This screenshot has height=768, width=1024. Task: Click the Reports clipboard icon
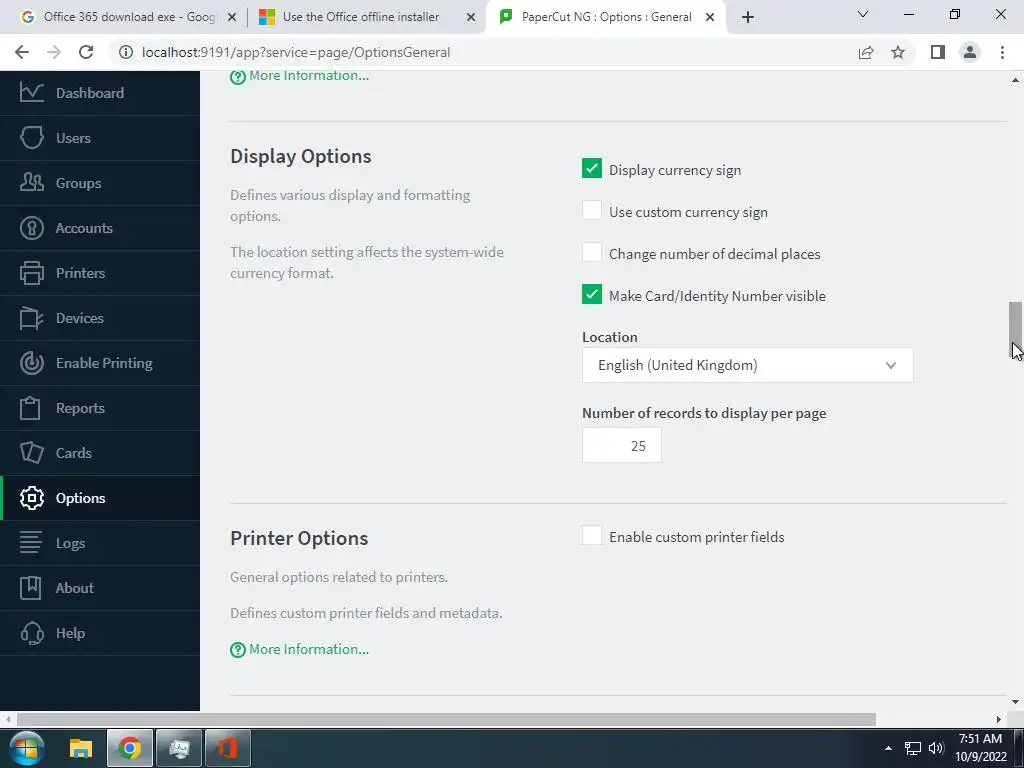[30, 408]
